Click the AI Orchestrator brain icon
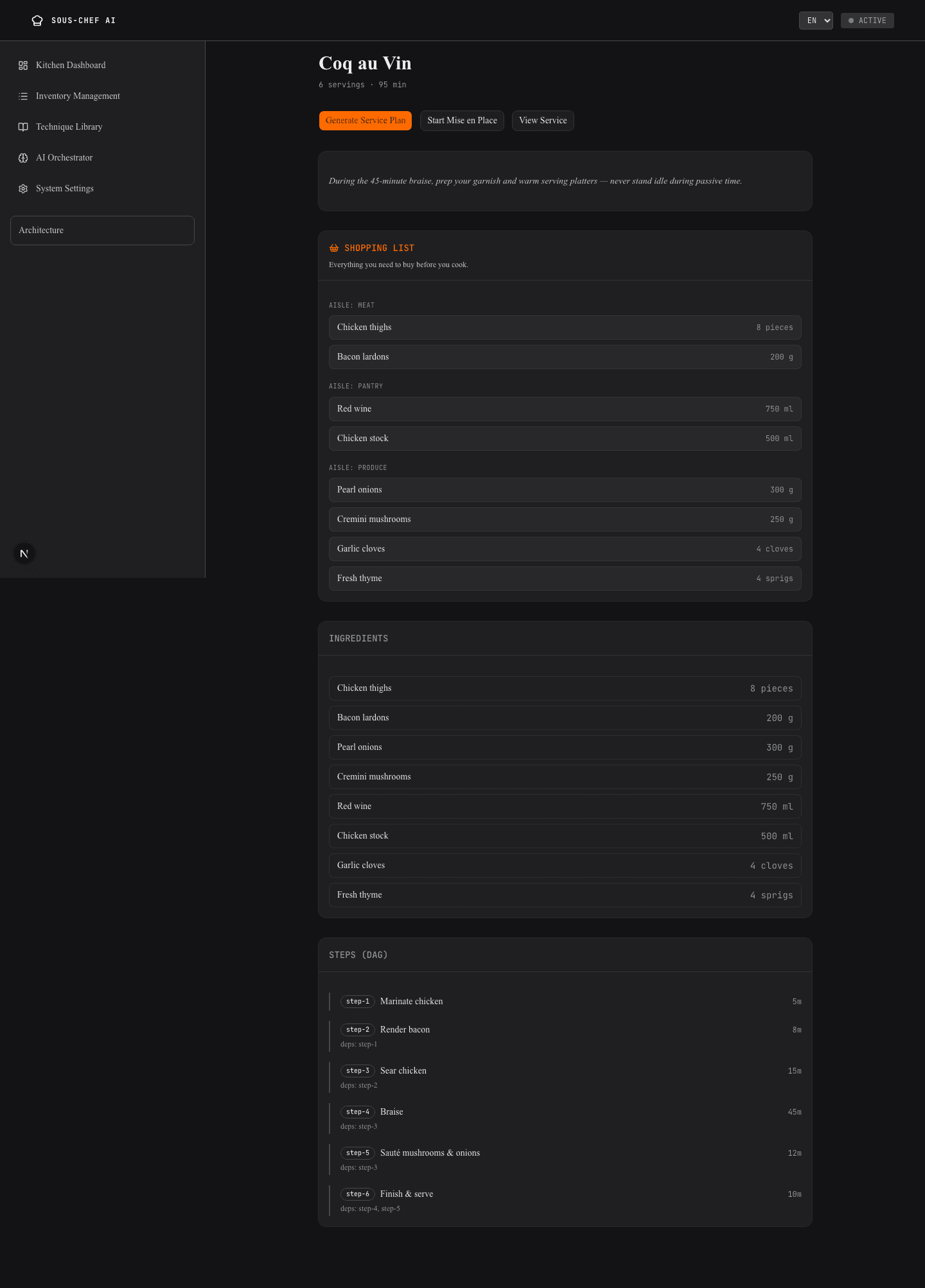Screen dimensions: 925x1288 [23, 158]
